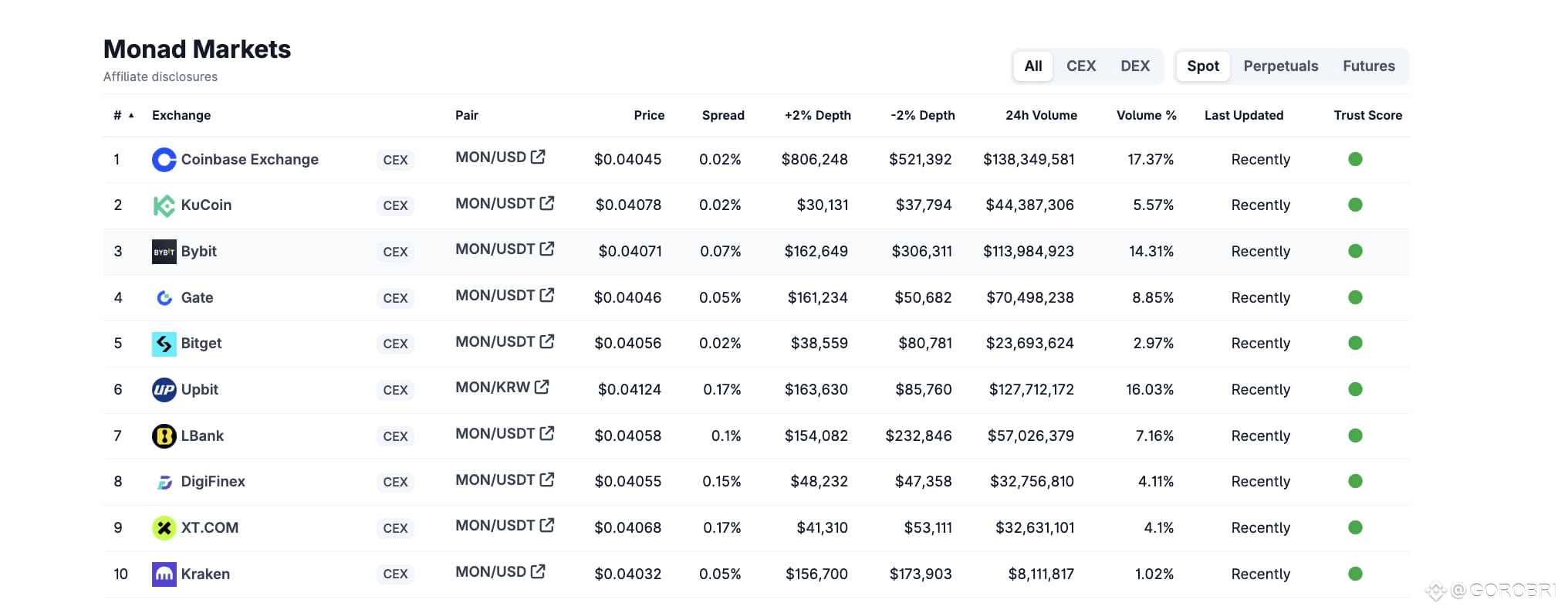Select the Futures market type
The height and width of the screenshot is (610, 1568).
1368,66
